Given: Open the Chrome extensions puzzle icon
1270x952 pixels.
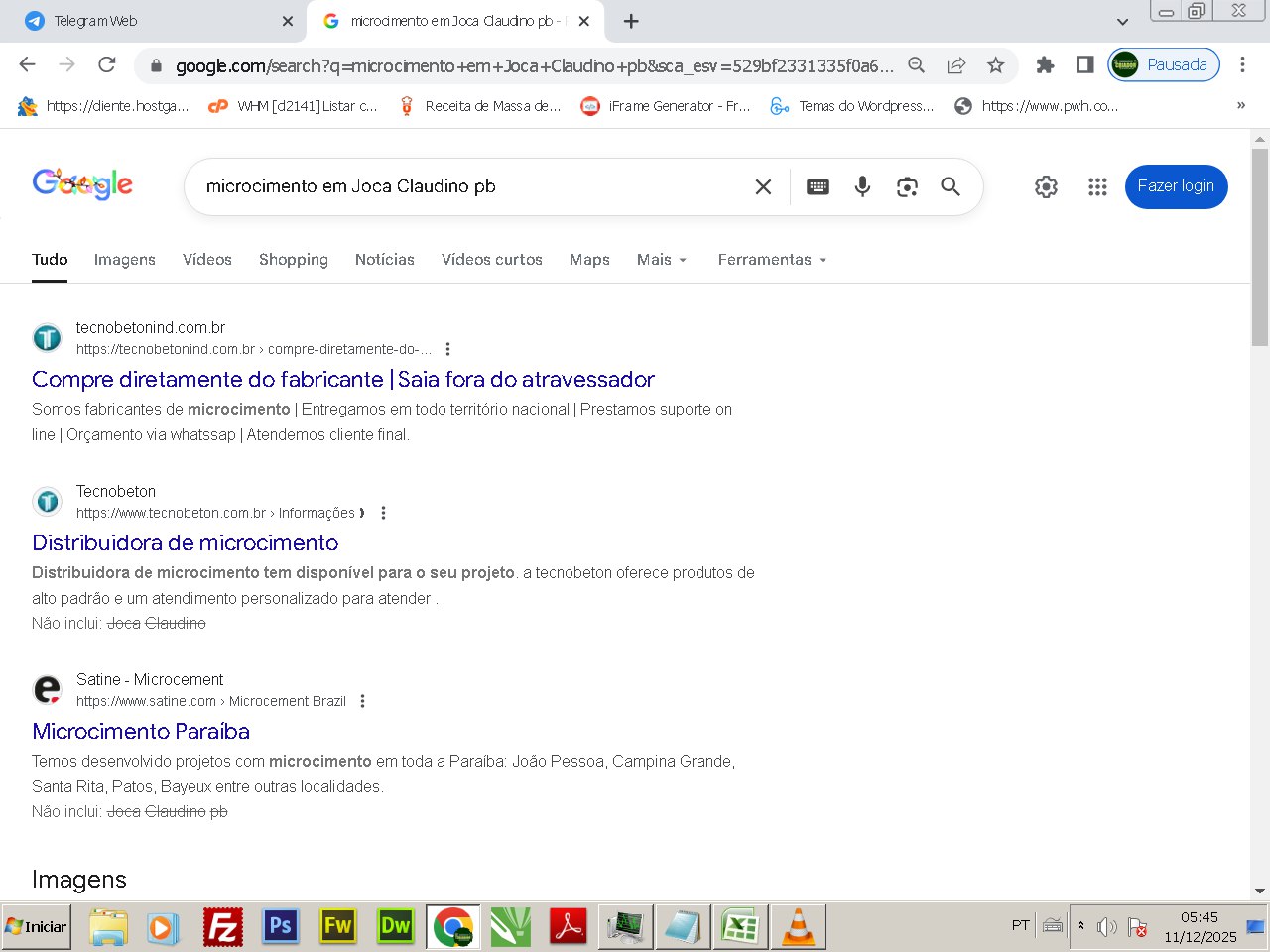Looking at the screenshot, I should coord(1045,65).
